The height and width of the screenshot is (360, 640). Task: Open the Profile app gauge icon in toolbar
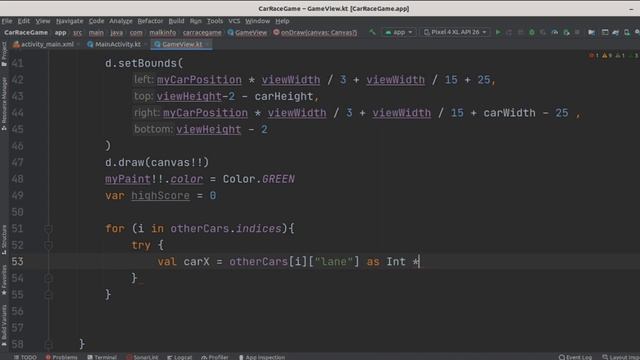pyautogui.click(x=555, y=32)
